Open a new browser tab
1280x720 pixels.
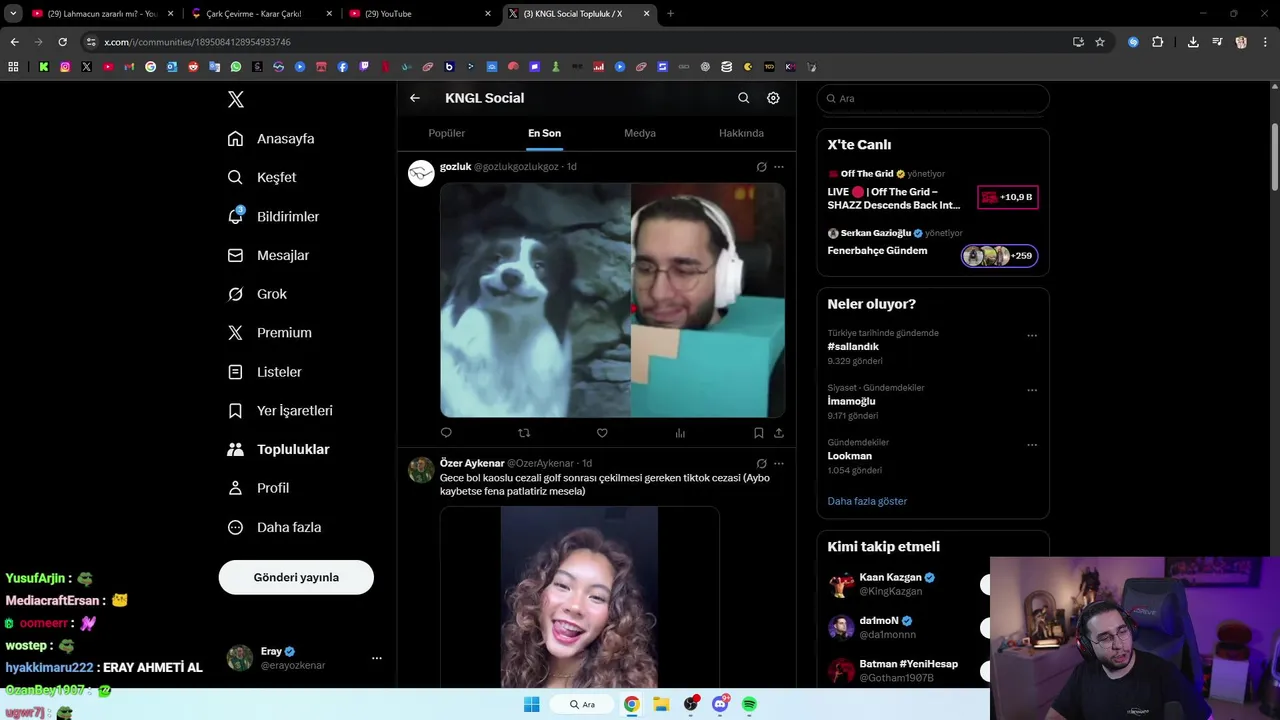coord(670,14)
